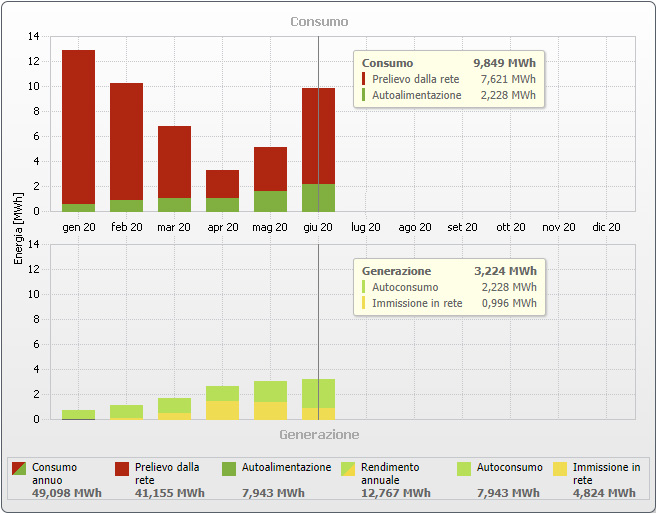Select the mar 20 consumption bar
The height and width of the screenshot is (513, 656).
pyautogui.click(x=174, y=169)
